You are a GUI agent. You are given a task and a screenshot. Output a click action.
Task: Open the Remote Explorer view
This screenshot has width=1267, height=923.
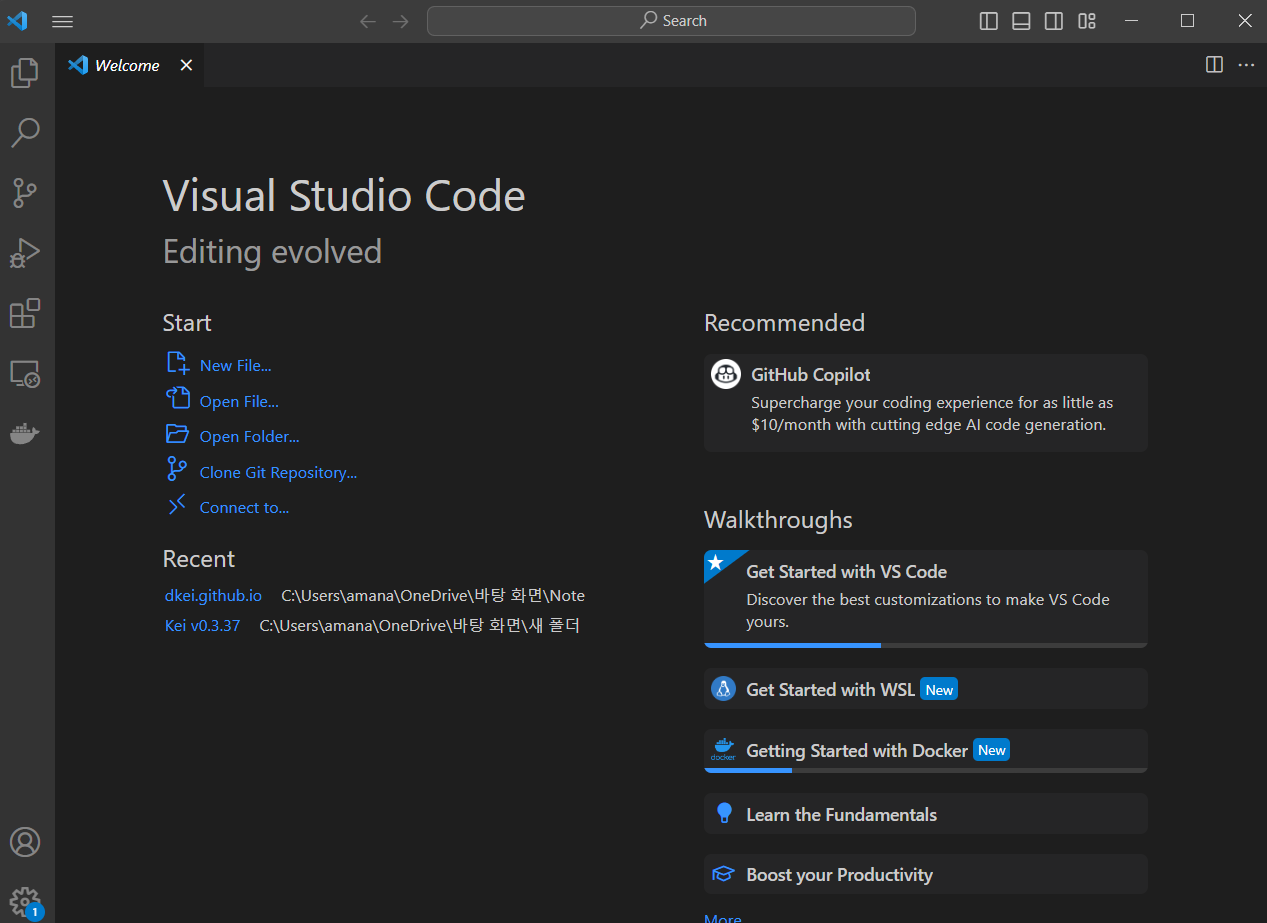[25, 374]
